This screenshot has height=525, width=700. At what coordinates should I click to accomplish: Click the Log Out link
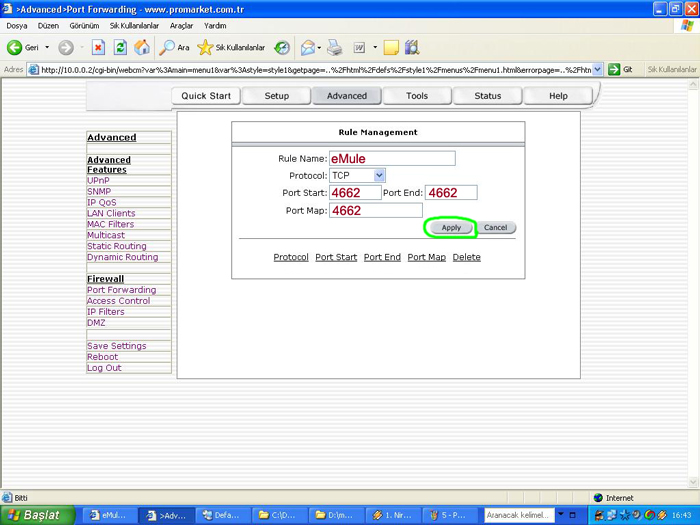pos(104,368)
